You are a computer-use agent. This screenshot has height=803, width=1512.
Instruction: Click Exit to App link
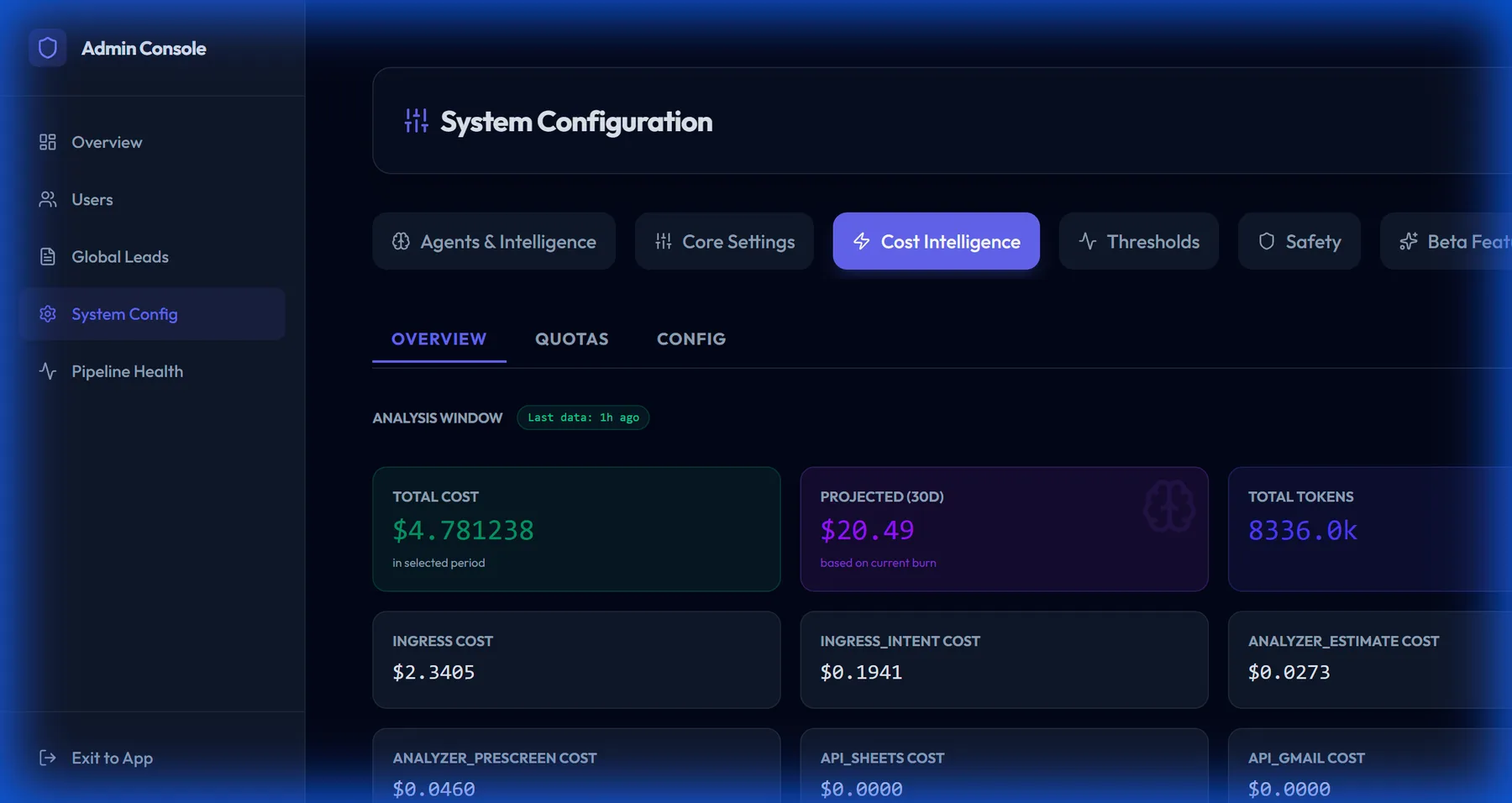pyautogui.click(x=153, y=758)
